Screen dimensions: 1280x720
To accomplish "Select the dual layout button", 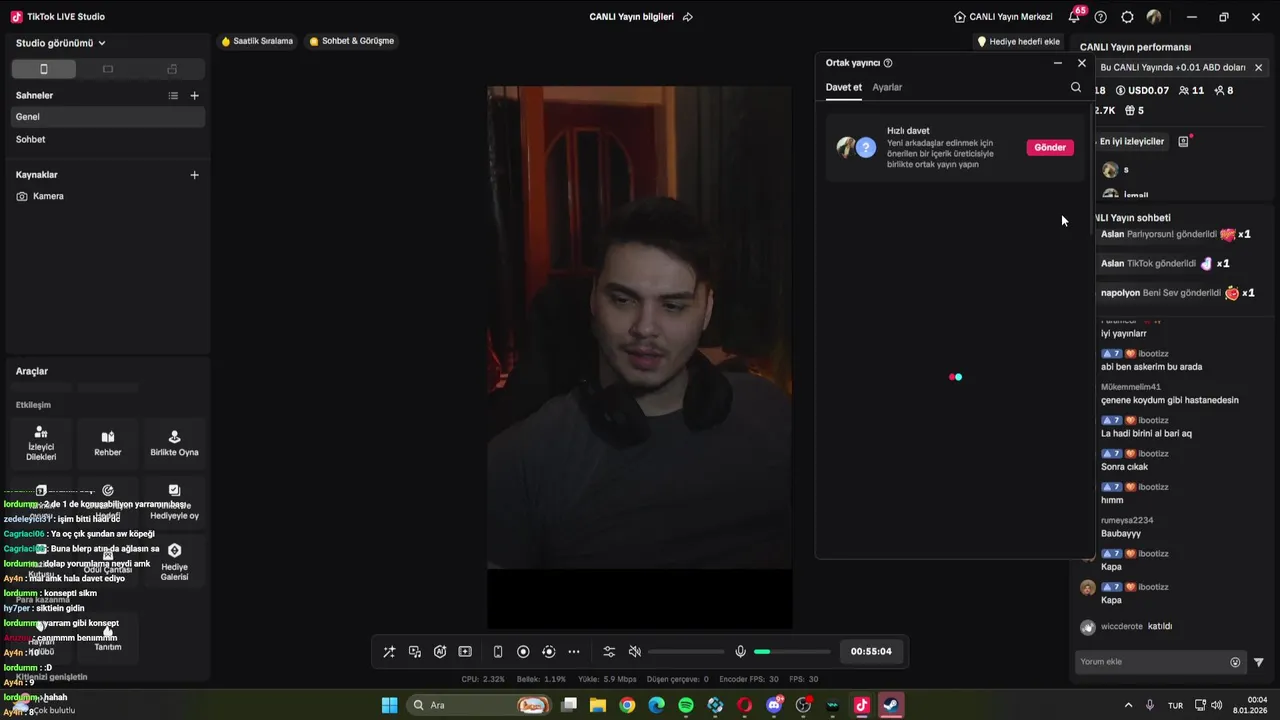I will point(172,69).
